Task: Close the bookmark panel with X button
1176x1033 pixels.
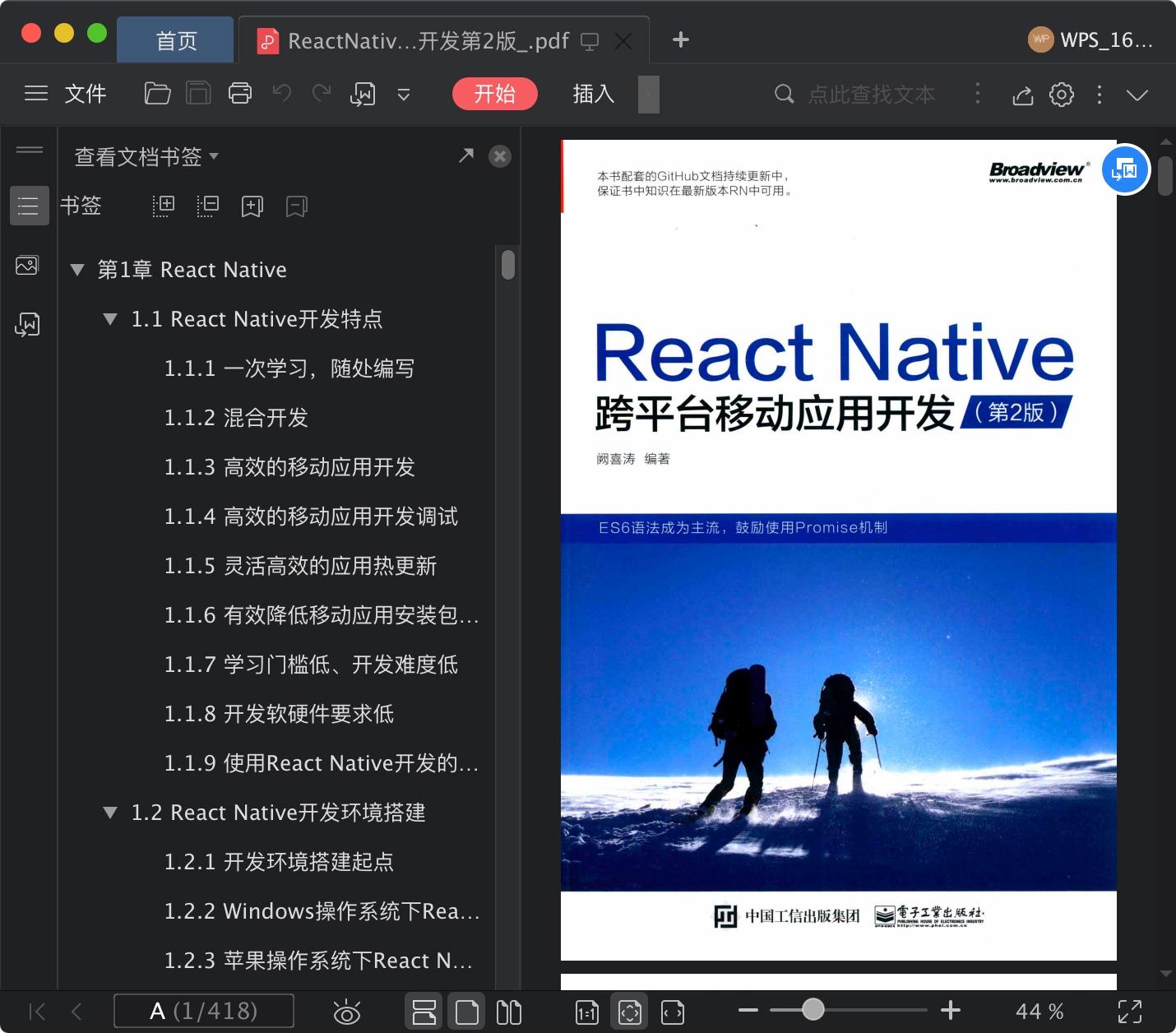Action: [x=500, y=156]
